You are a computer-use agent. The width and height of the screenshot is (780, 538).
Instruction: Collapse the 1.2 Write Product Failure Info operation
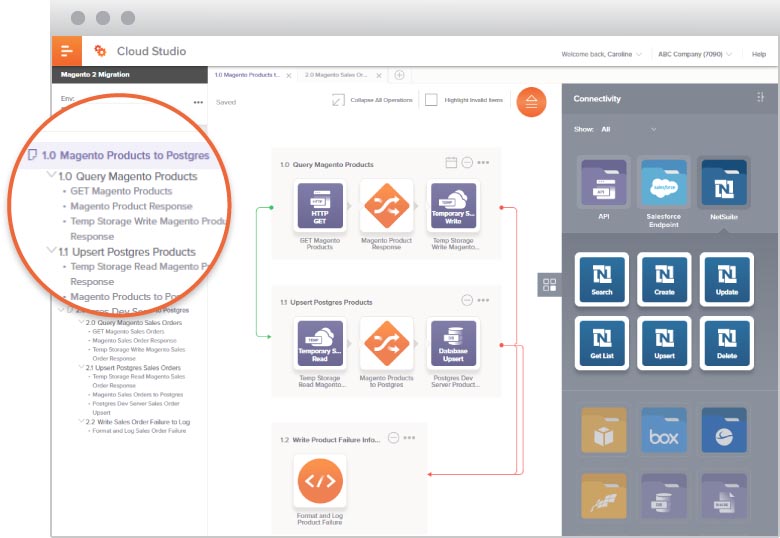tap(393, 438)
